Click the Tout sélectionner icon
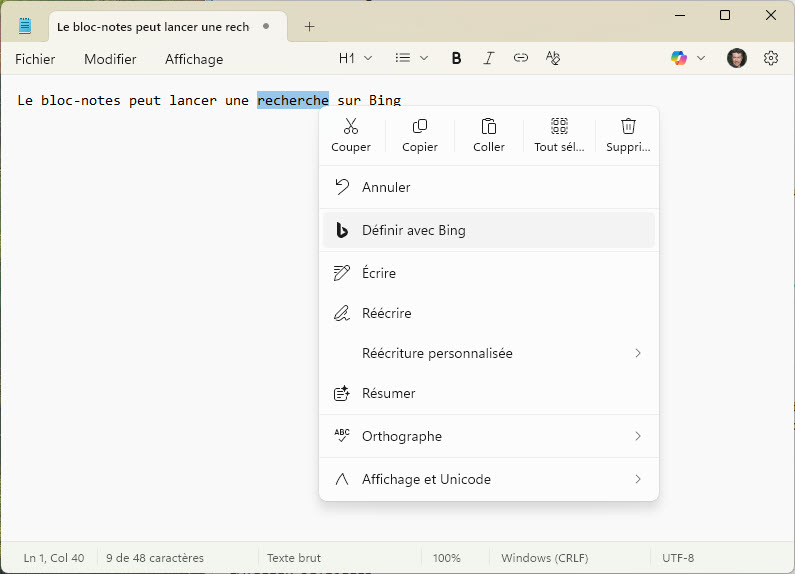795x574 pixels. pyautogui.click(x=559, y=127)
